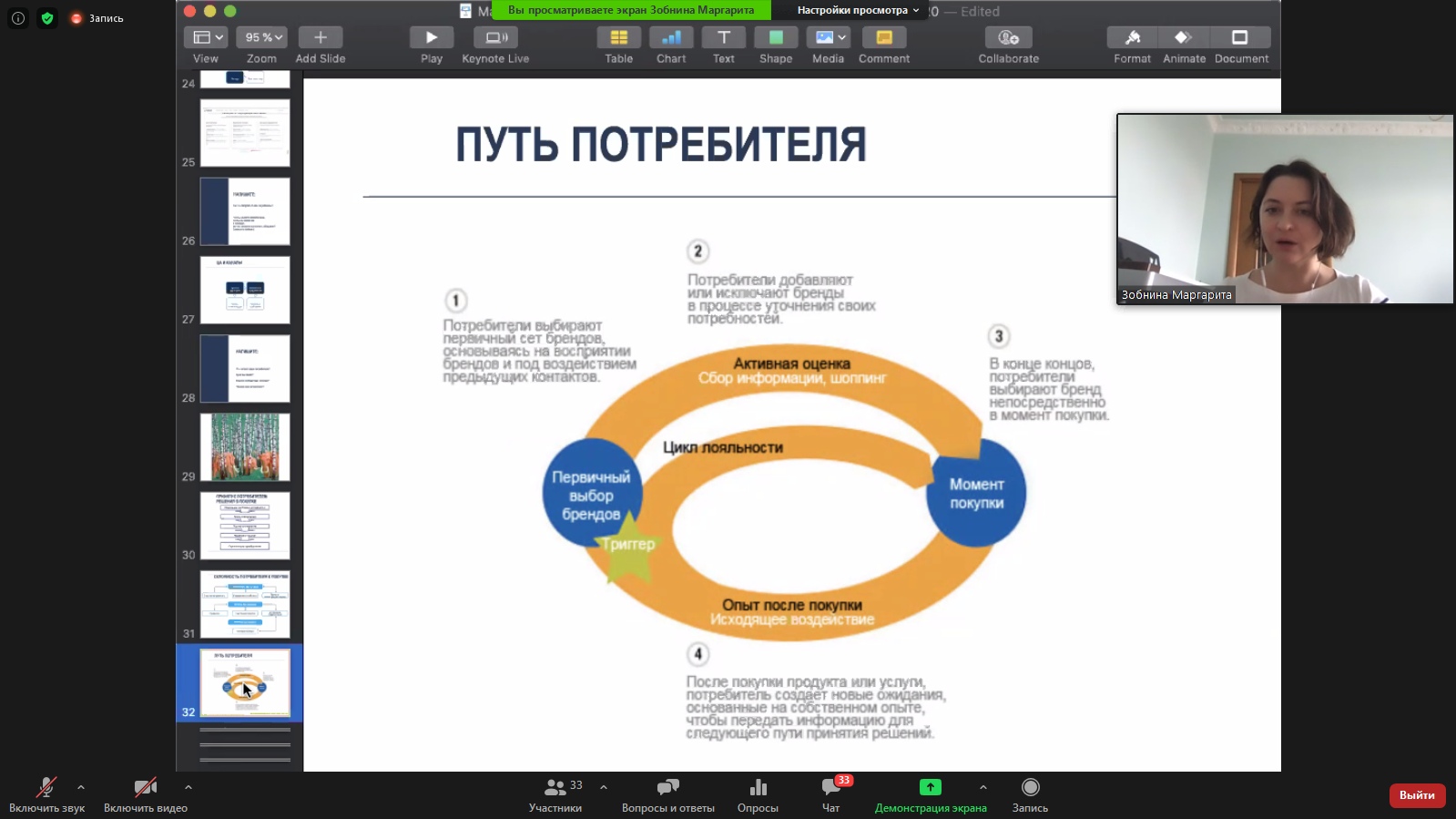This screenshot has width=1456, height=819.
Task: Click the Text box tool icon
Action: [723, 37]
